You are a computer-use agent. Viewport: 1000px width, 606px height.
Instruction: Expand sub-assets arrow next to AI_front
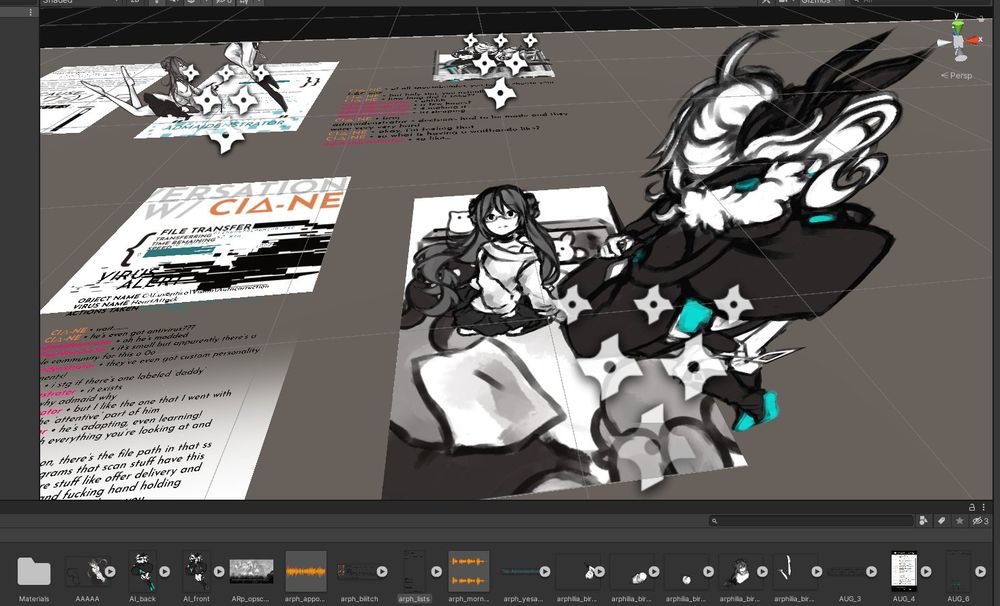pos(219,570)
